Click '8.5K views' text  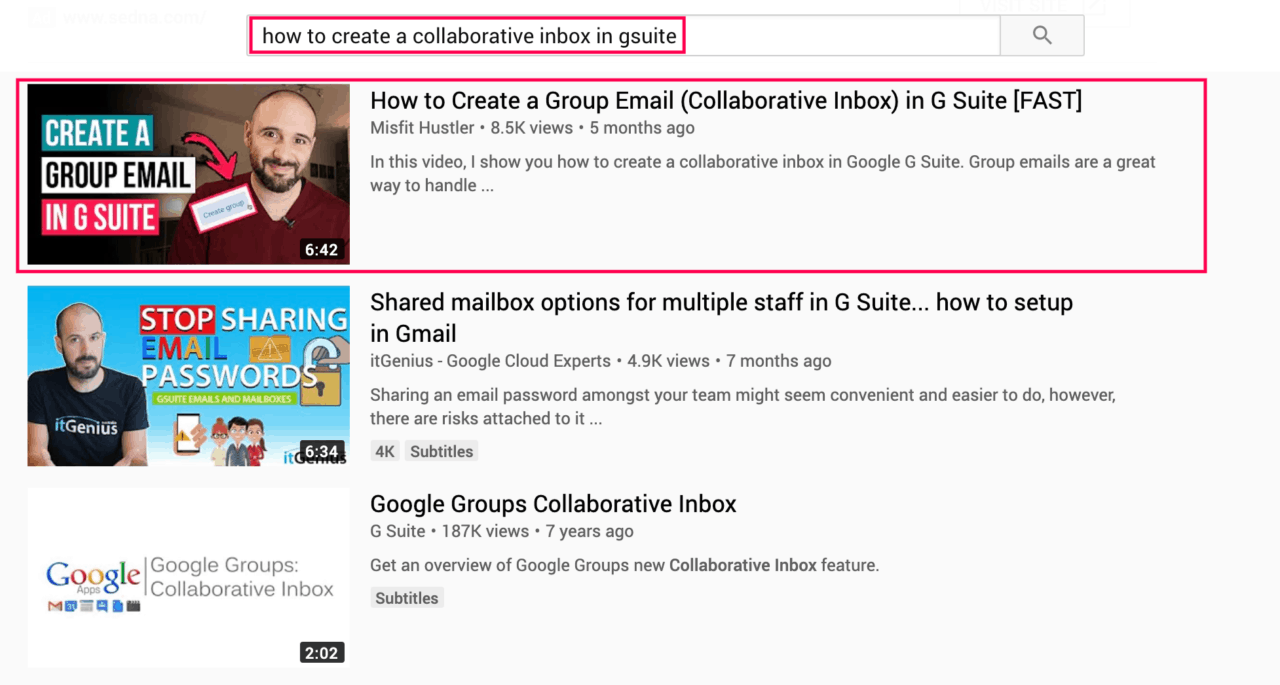[x=532, y=128]
